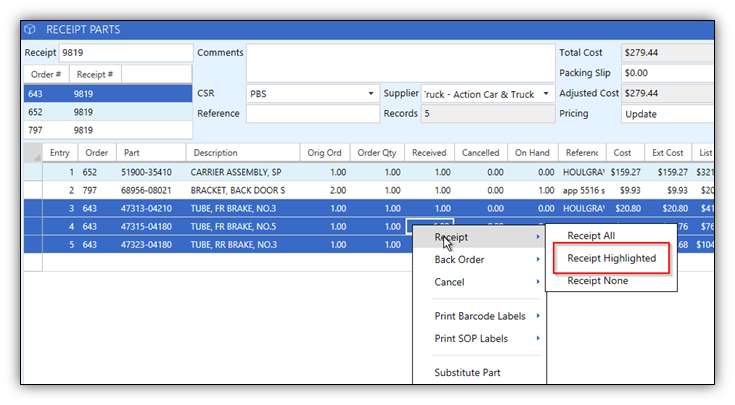
Task: Click the On Hand column header
Action: tap(532, 153)
